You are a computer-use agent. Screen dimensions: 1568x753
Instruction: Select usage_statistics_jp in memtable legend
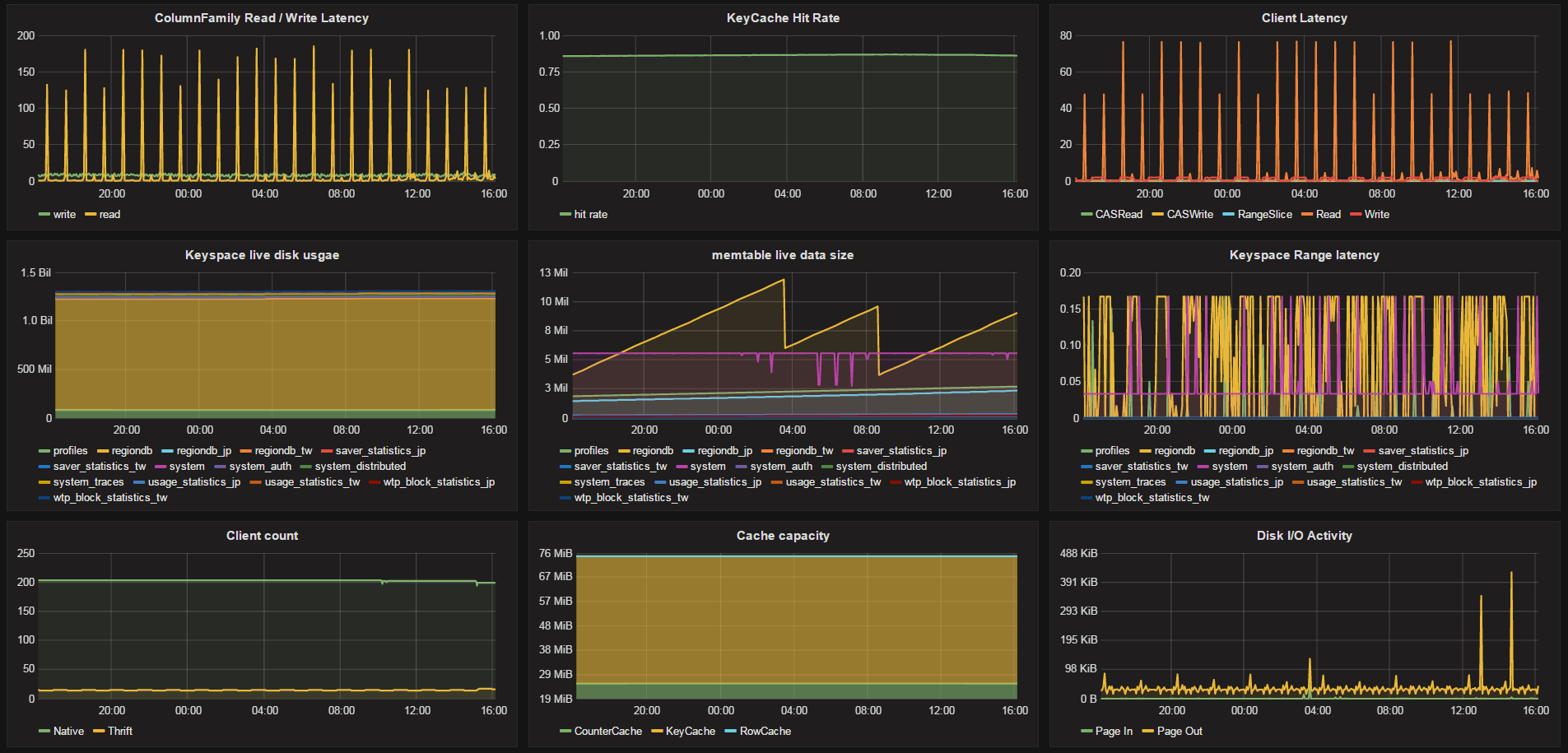pyautogui.click(x=715, y=482)
